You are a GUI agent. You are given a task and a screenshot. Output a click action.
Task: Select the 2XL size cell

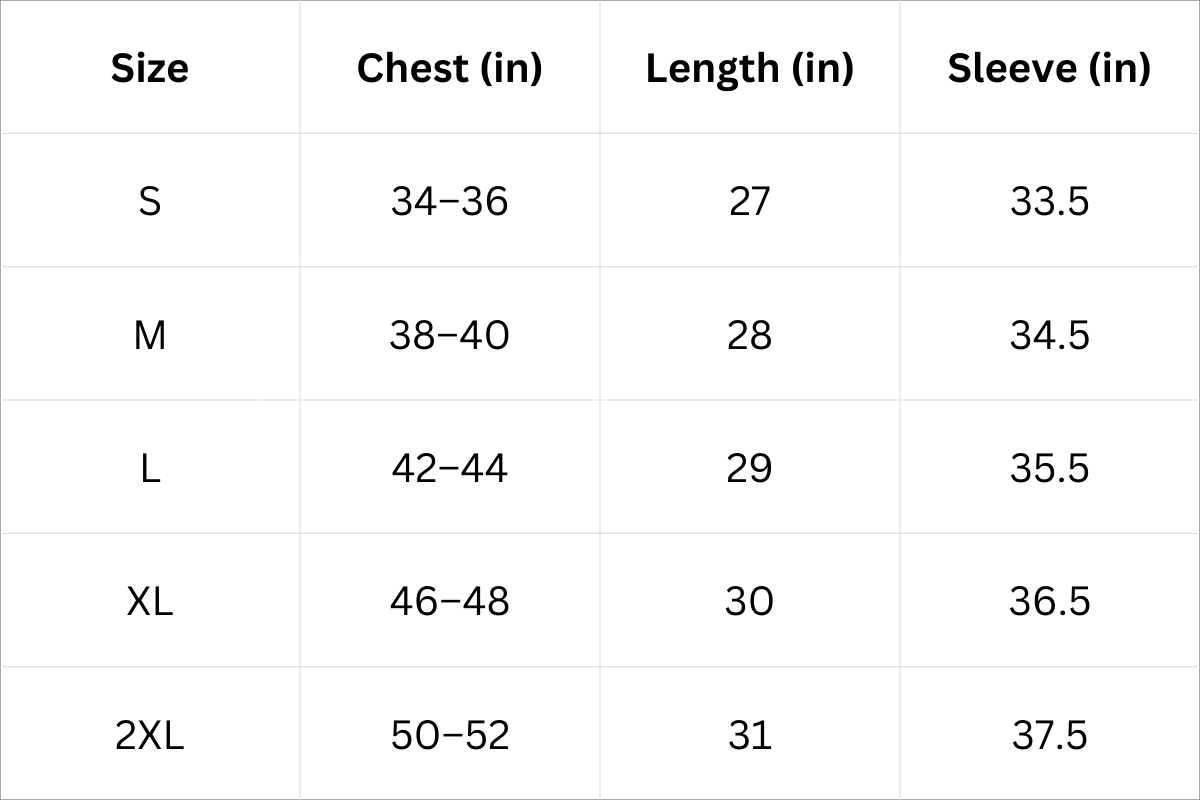150,736
